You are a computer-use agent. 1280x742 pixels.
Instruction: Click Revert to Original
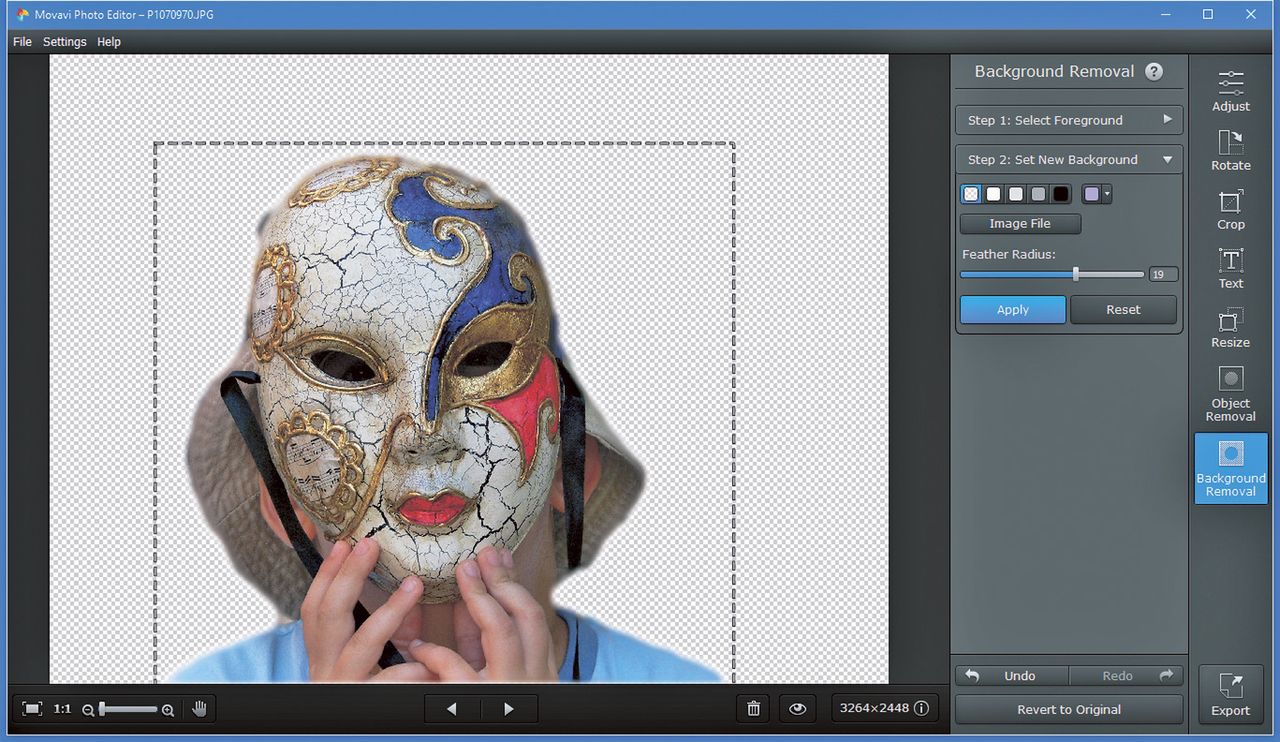(x=1069, y=709)
